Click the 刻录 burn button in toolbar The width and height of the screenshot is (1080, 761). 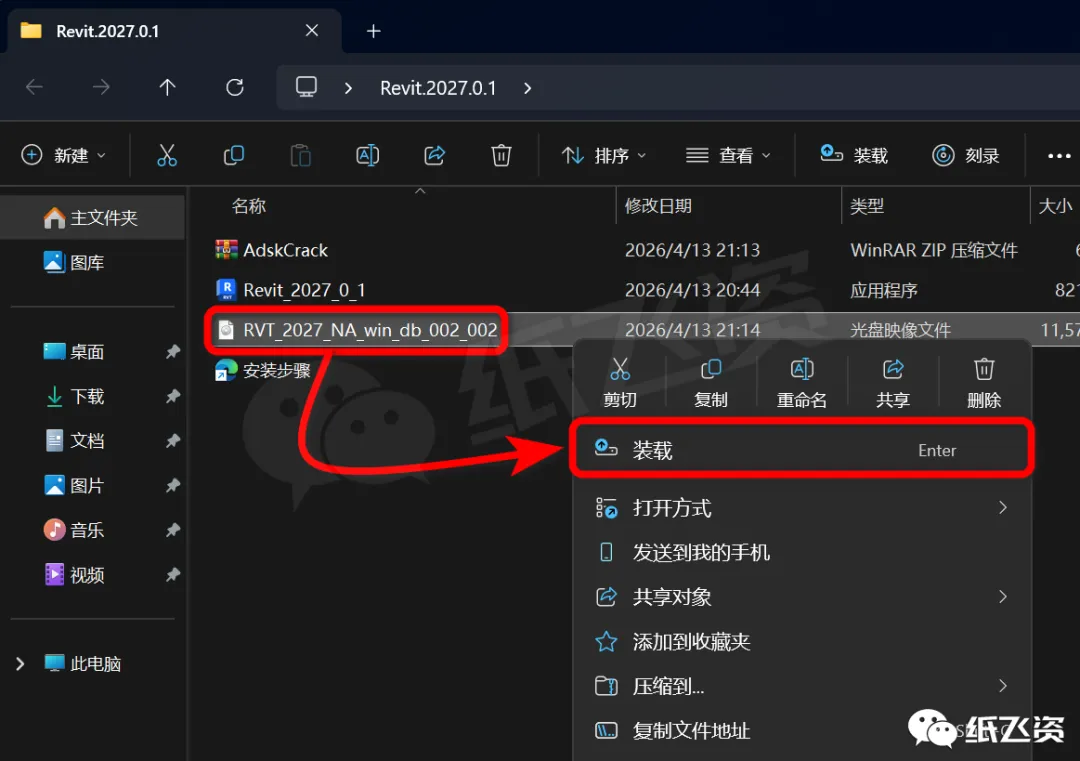pos(966,156)
